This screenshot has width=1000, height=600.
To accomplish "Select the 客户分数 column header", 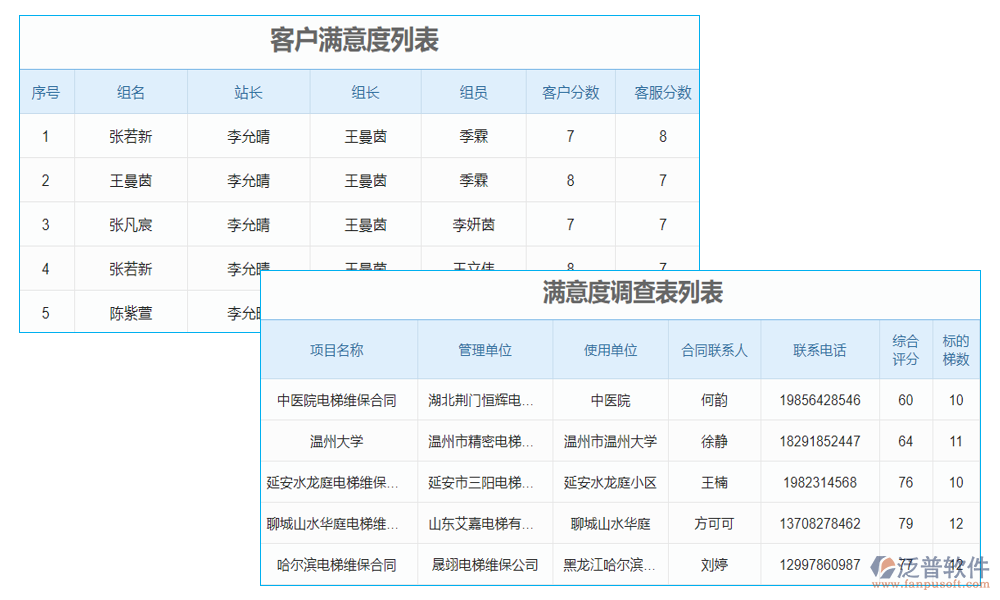I will coord(570,93).
